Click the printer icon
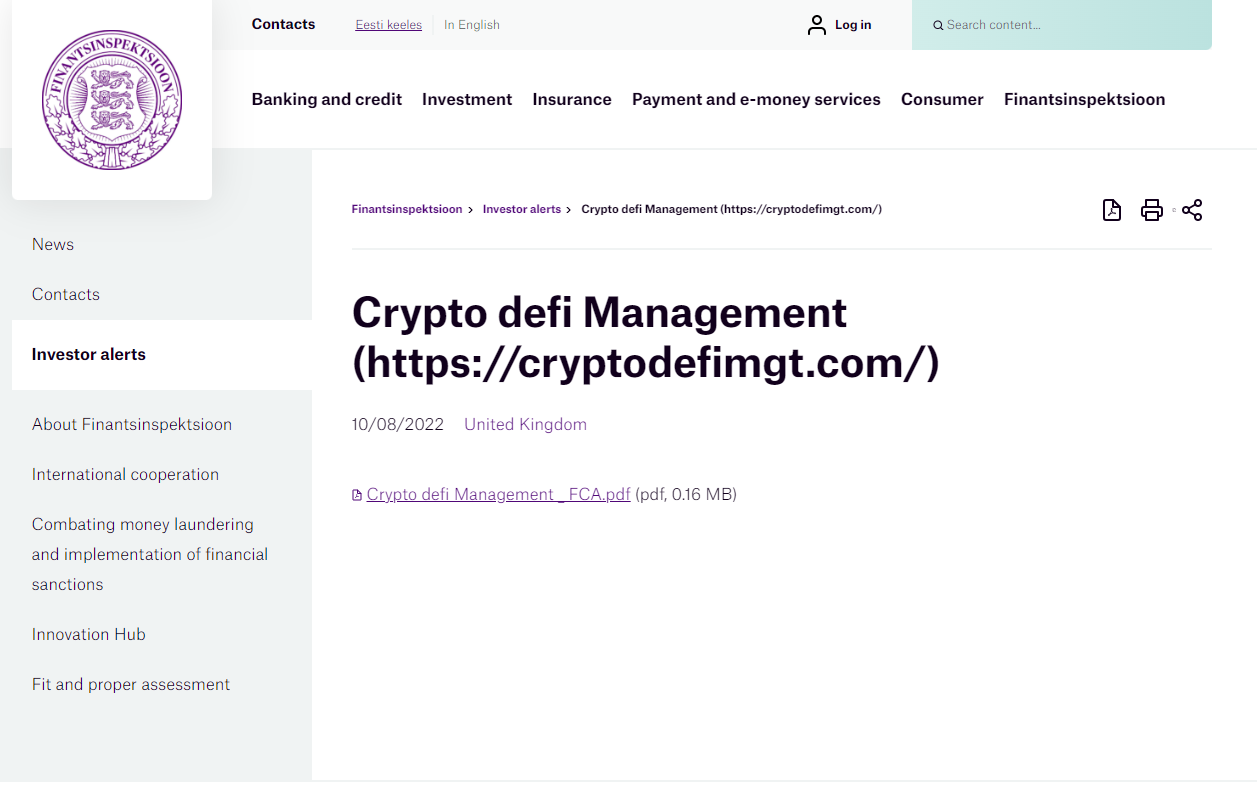 pos(1151,210)
